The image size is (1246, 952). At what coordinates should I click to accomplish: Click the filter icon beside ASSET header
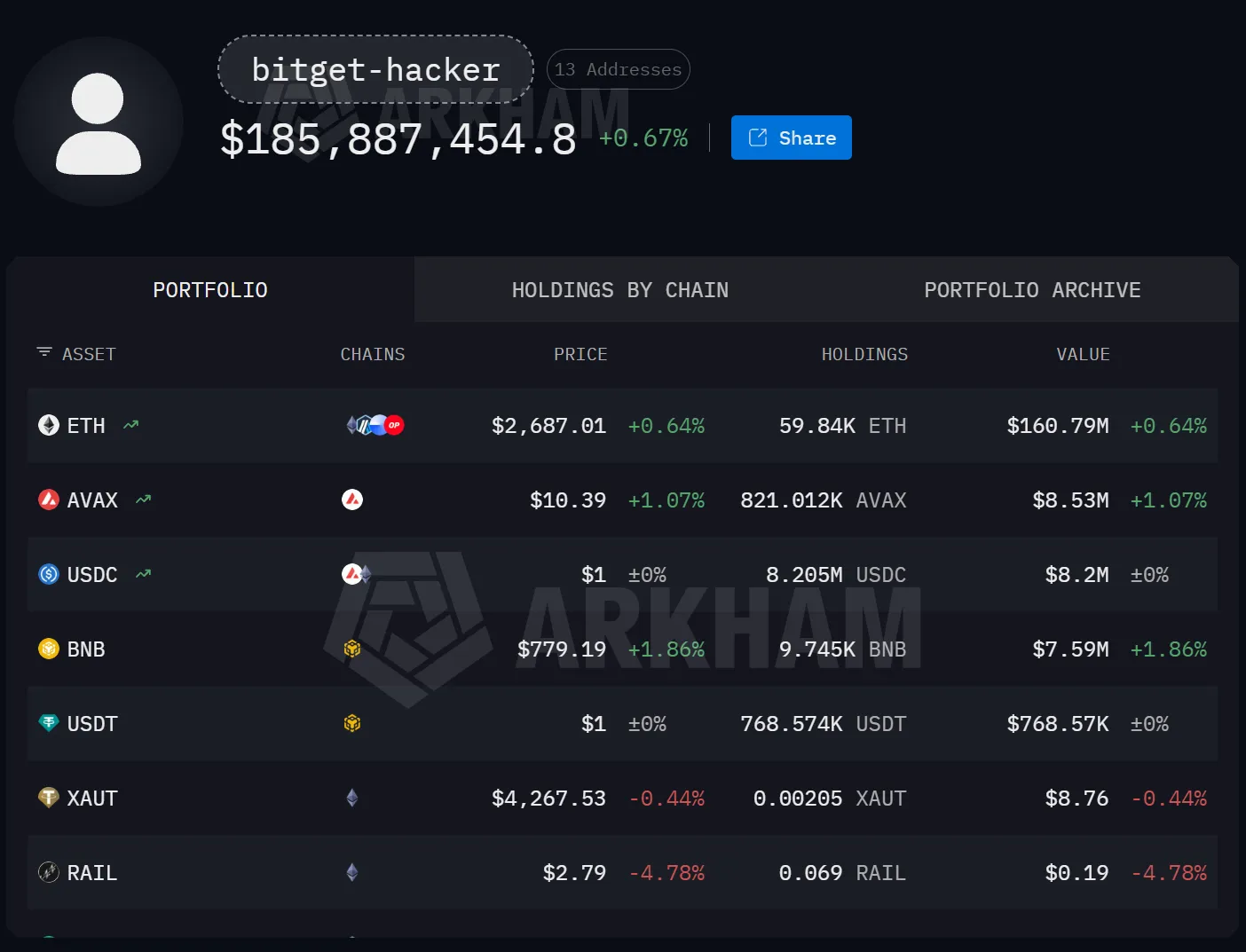[44, 353]
